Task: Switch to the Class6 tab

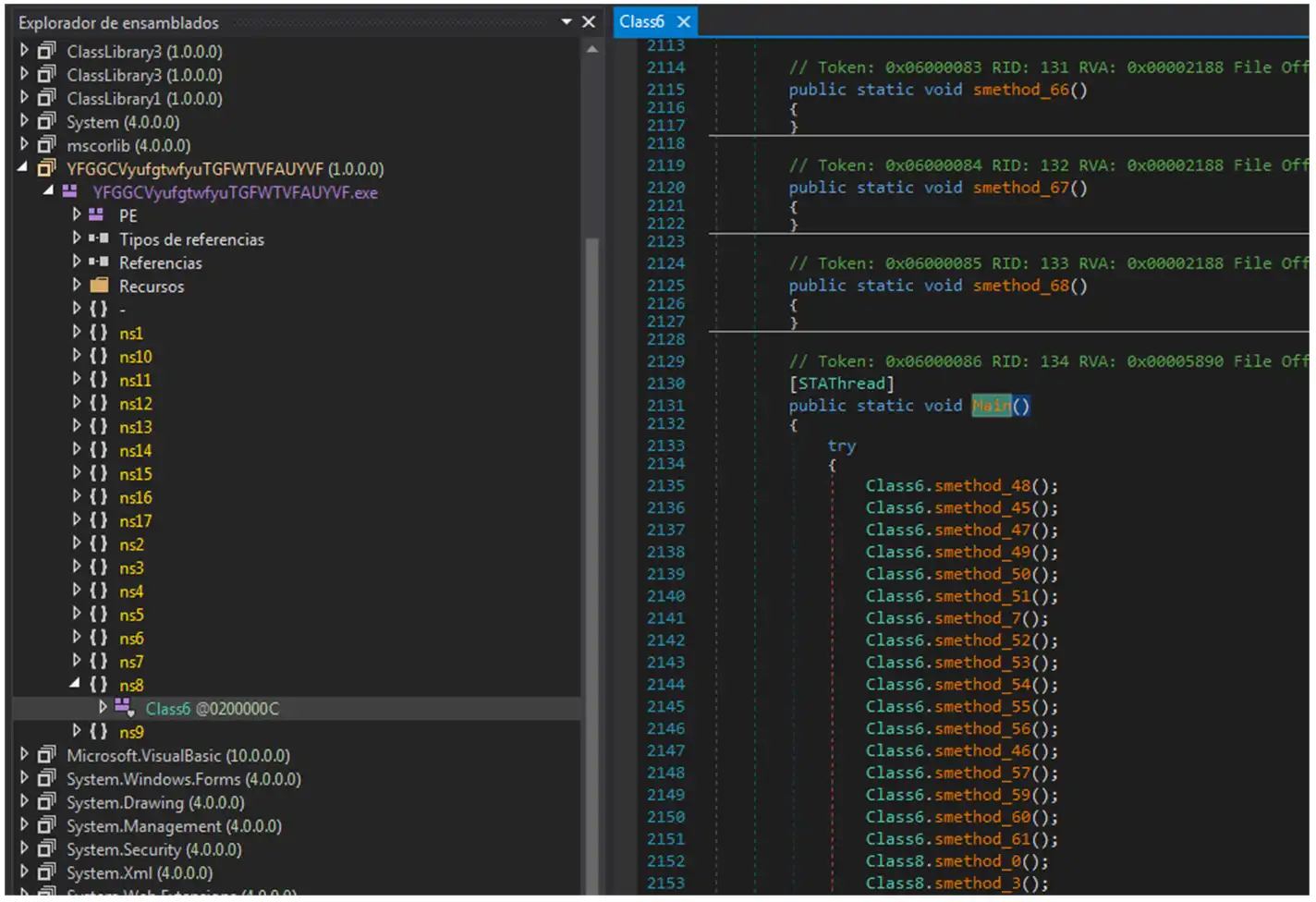Action: (x=641, y=21)
